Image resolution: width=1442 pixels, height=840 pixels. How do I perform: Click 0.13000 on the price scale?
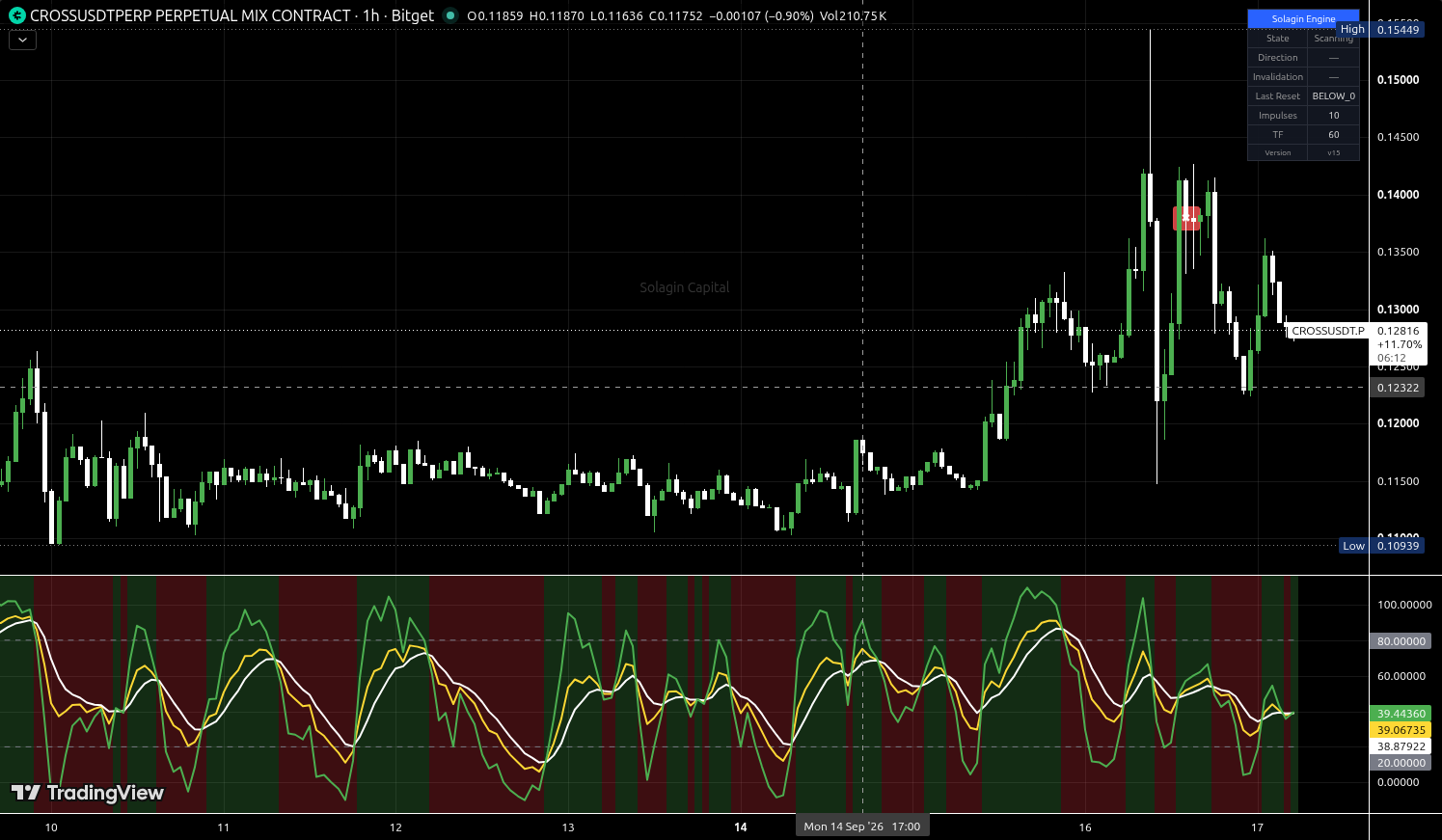[x=1398, y=310]
